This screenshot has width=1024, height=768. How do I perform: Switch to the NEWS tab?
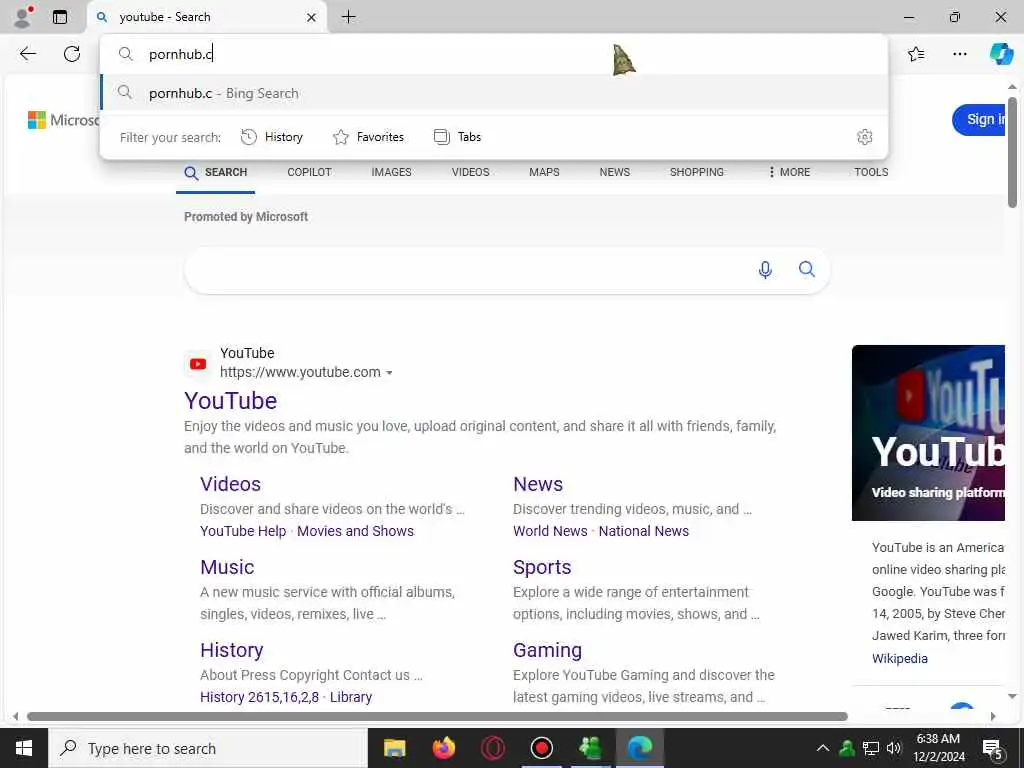coord(615,172)
